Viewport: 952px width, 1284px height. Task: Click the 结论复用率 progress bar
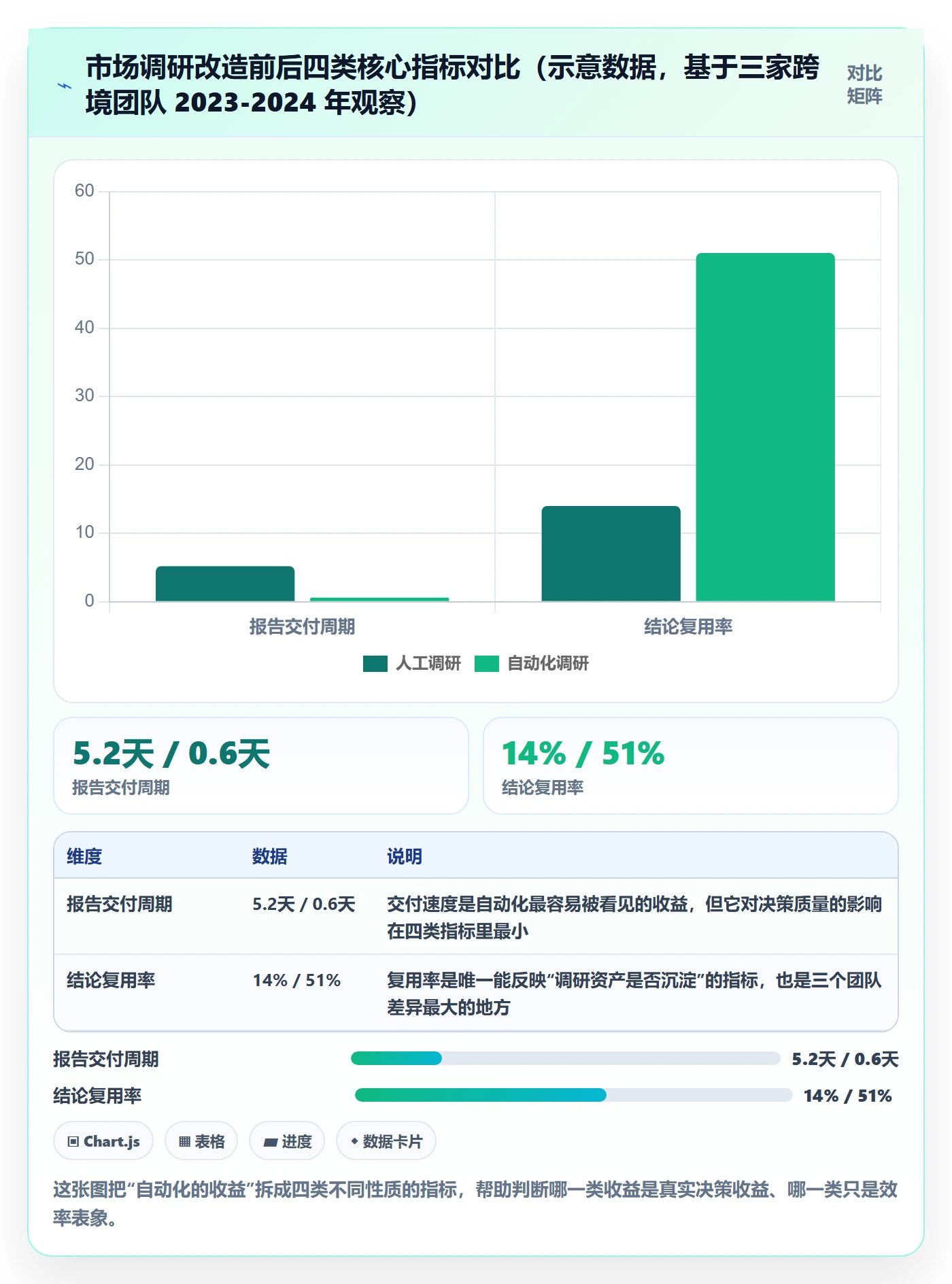coord(573,1095)
